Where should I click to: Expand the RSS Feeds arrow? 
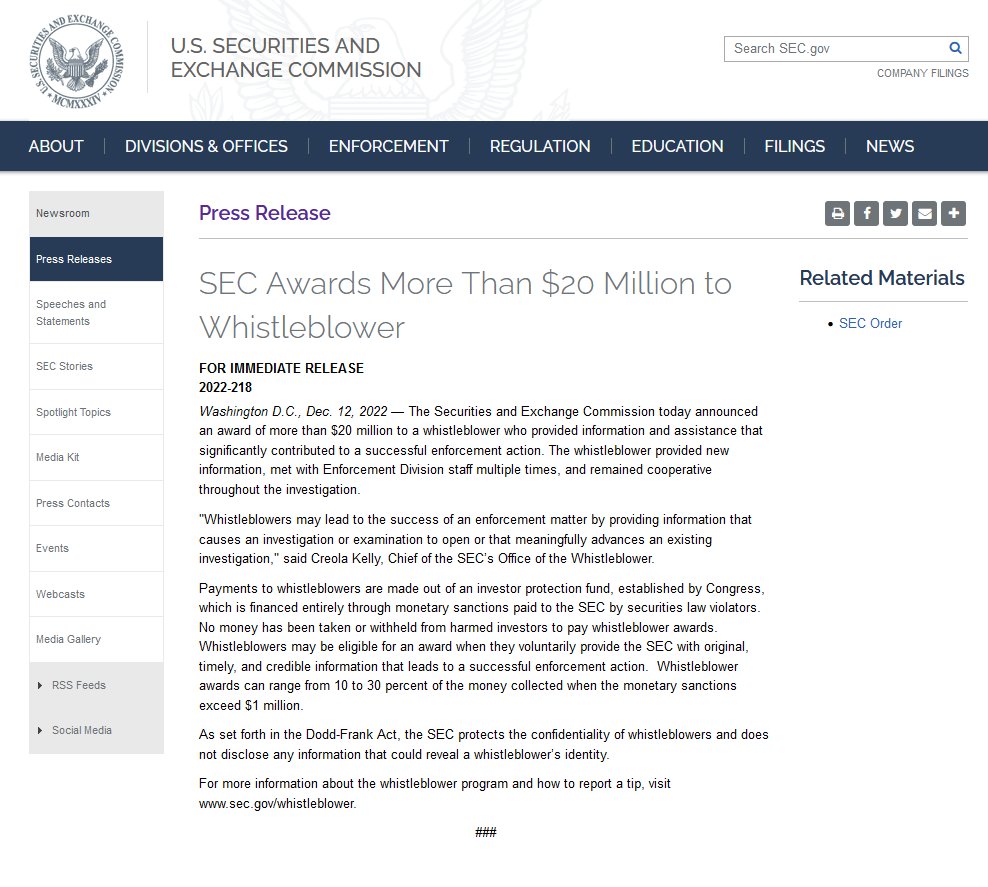[x=40, y=685]
